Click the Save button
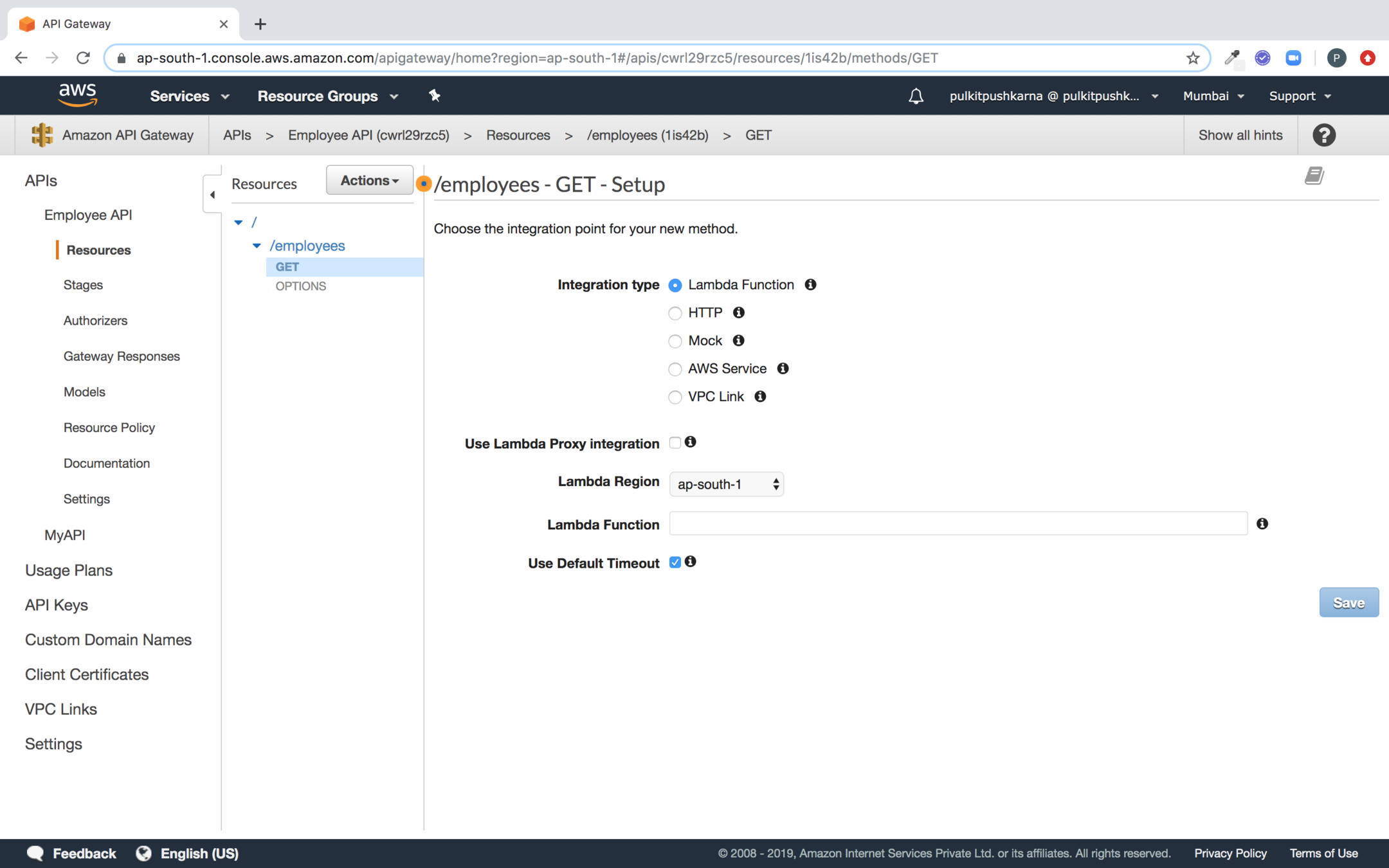The image size is (1389, 868). point(1348,602)
